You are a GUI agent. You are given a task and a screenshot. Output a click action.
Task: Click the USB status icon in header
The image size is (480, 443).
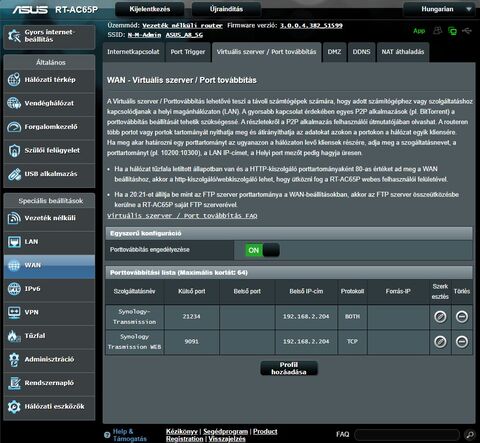pos(467,31)
